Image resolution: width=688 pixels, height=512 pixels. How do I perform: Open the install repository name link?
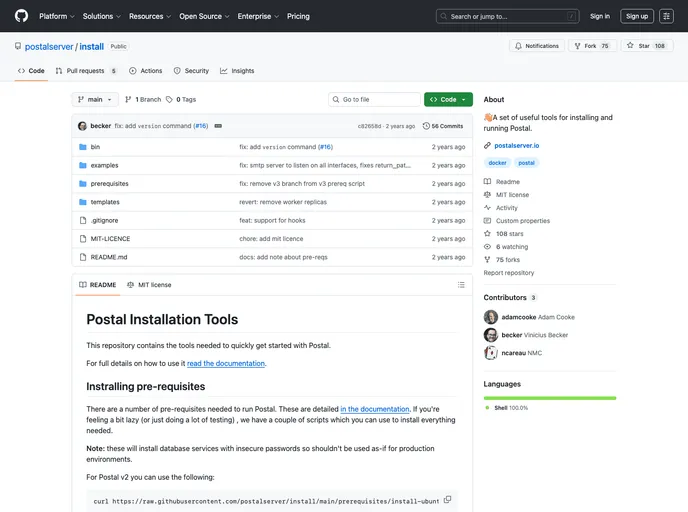pyautogui.click(x=91, y=47)
